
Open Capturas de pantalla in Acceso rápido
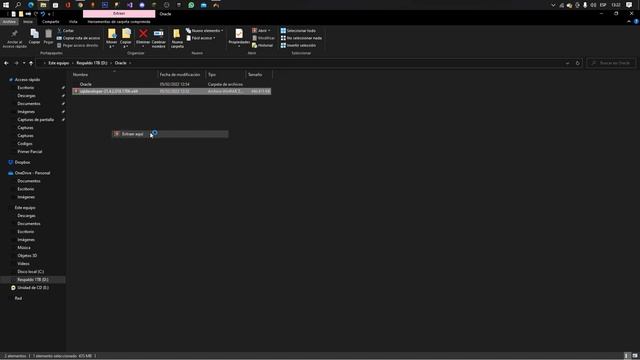[36, 120]
